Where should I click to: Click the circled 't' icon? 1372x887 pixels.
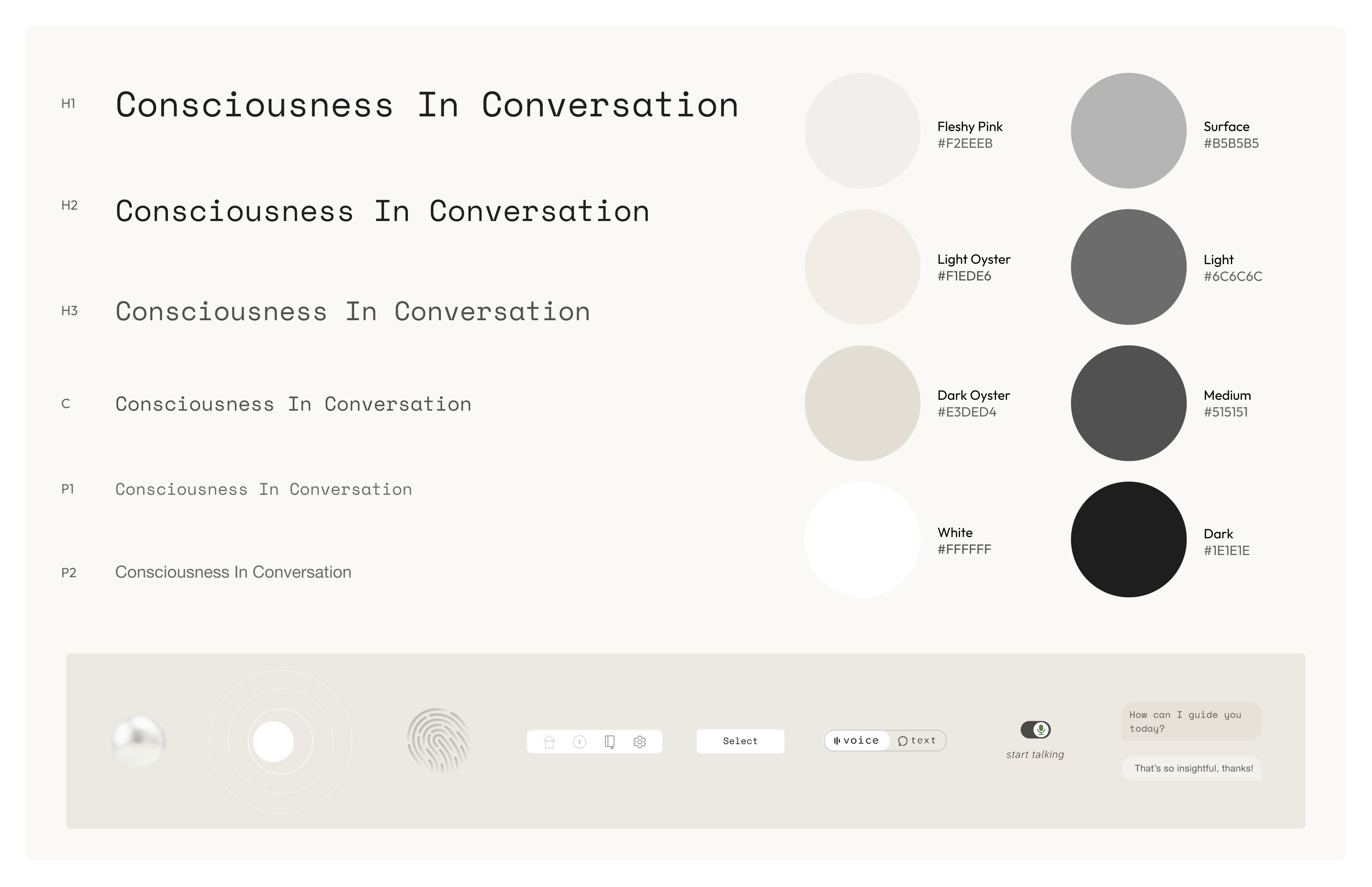(579, 741)
